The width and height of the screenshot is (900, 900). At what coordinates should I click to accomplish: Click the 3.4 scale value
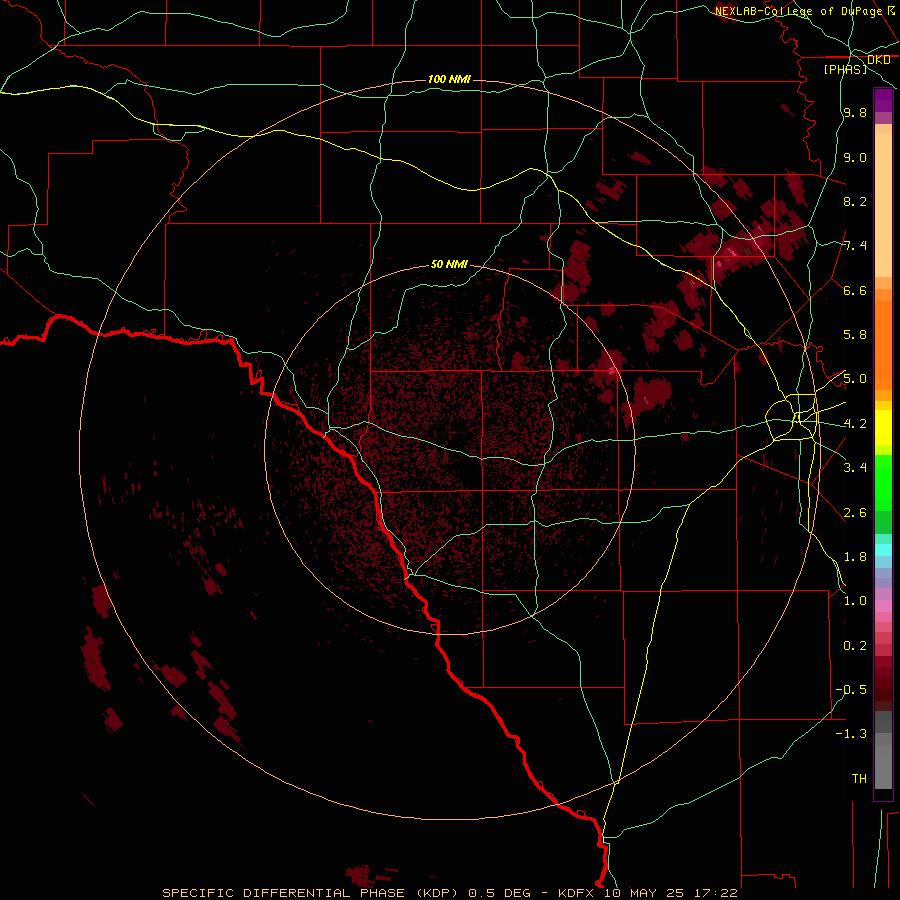855,468
